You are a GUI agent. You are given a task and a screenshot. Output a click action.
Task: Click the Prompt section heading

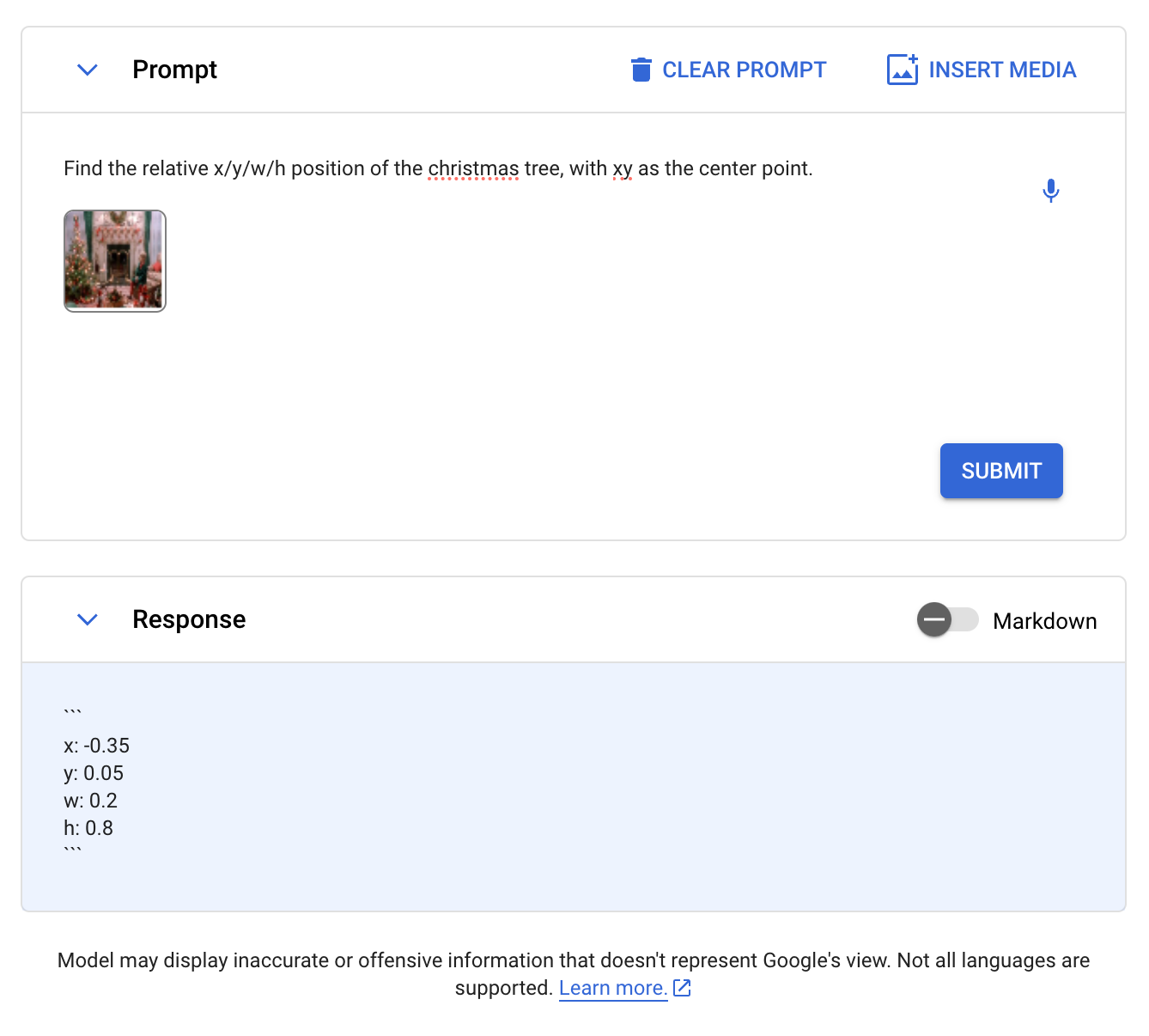[x=174, y=70]
